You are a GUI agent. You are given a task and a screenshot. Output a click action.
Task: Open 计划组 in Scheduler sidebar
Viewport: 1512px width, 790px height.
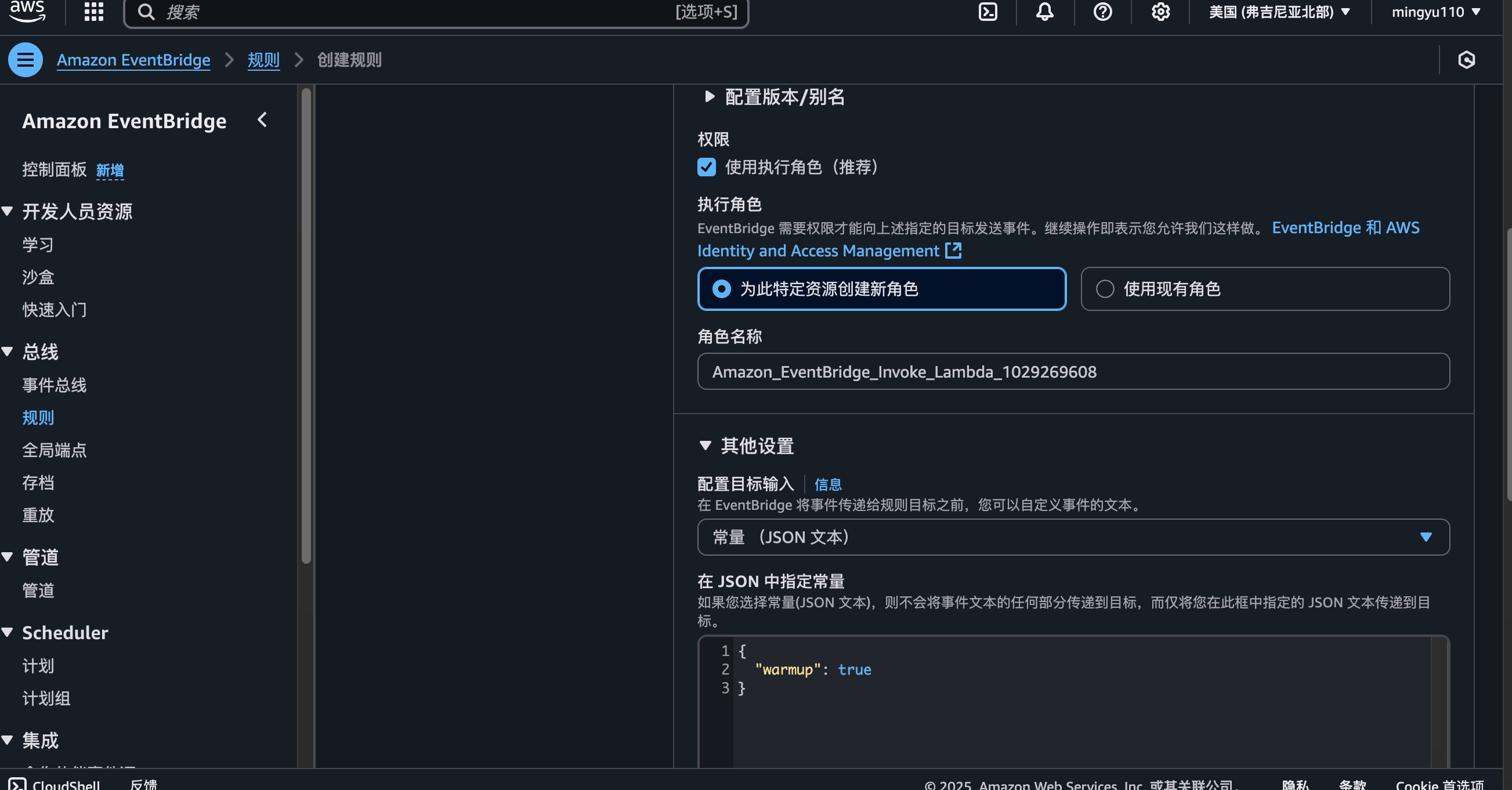click(x=46, y=698)
